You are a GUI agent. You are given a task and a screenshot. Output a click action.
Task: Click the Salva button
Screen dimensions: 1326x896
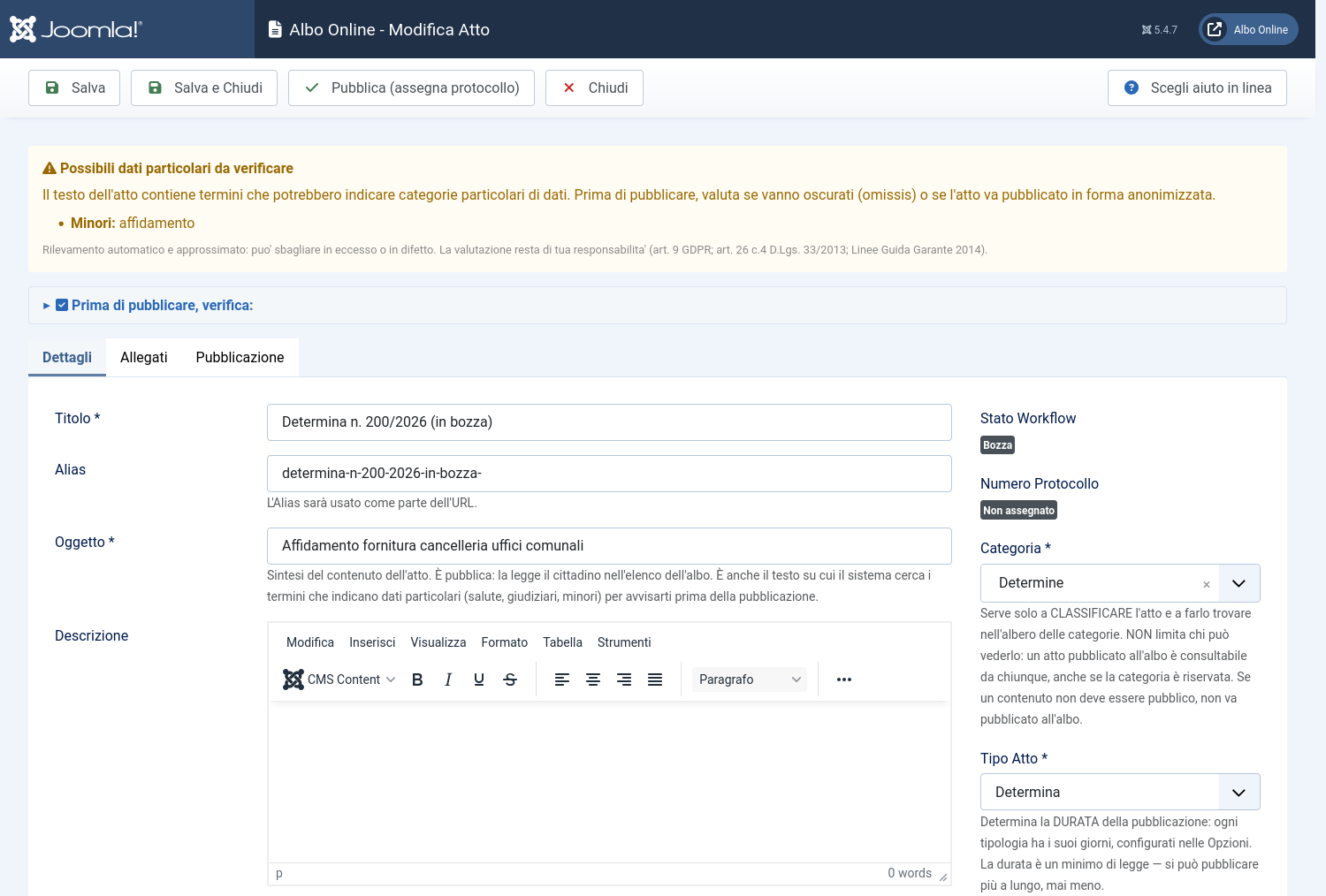point(74,87)
